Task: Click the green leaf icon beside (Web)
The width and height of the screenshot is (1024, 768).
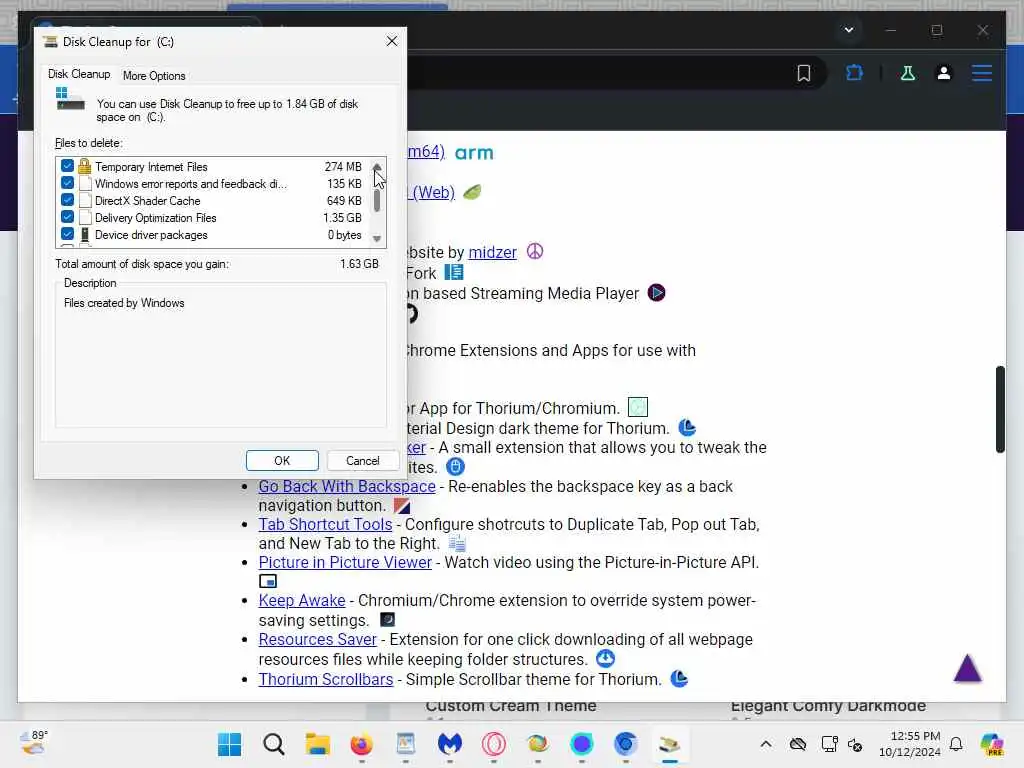Action: click(x=472, y=192)
